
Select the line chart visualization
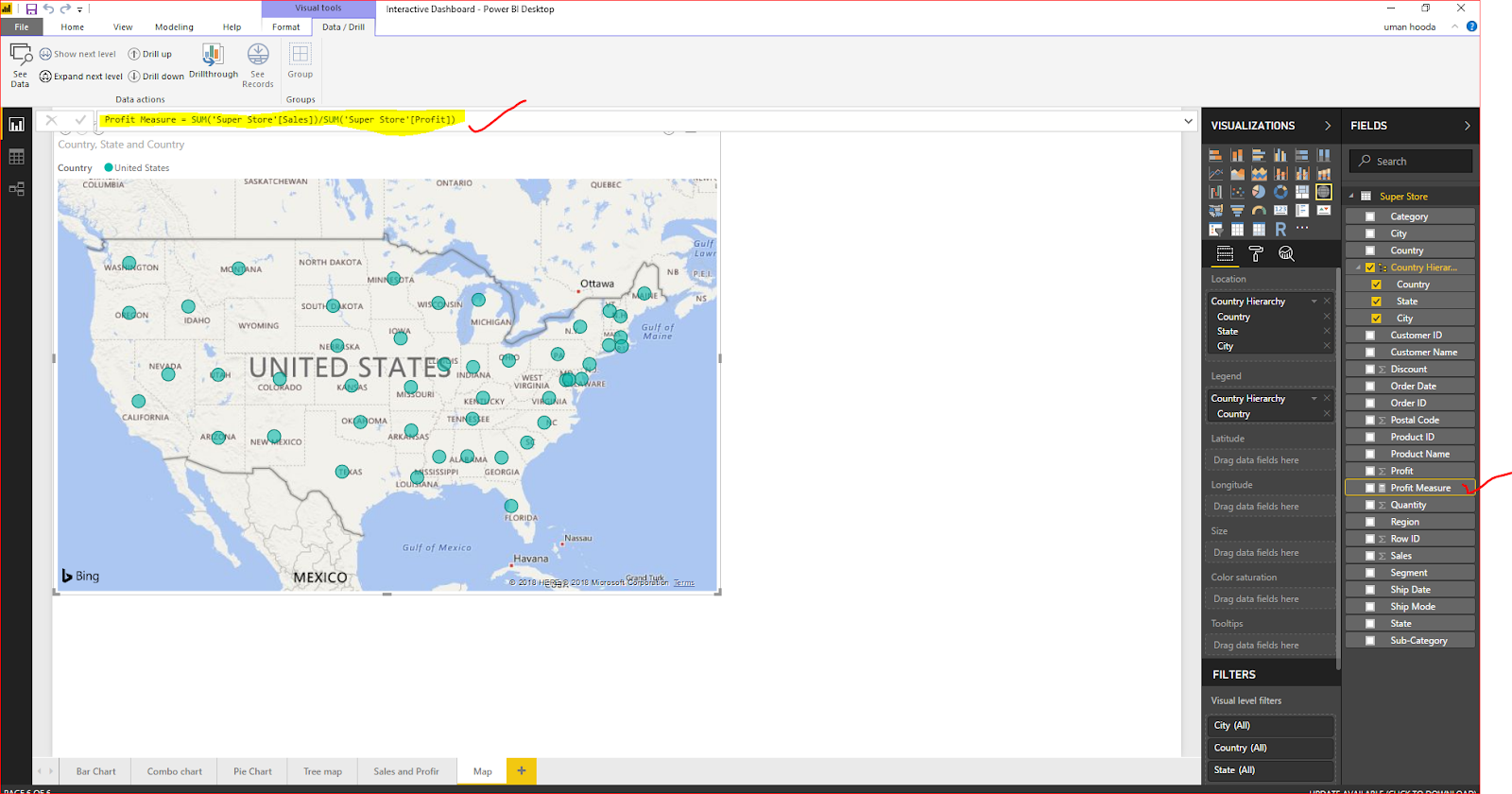tap(1215, 173)
